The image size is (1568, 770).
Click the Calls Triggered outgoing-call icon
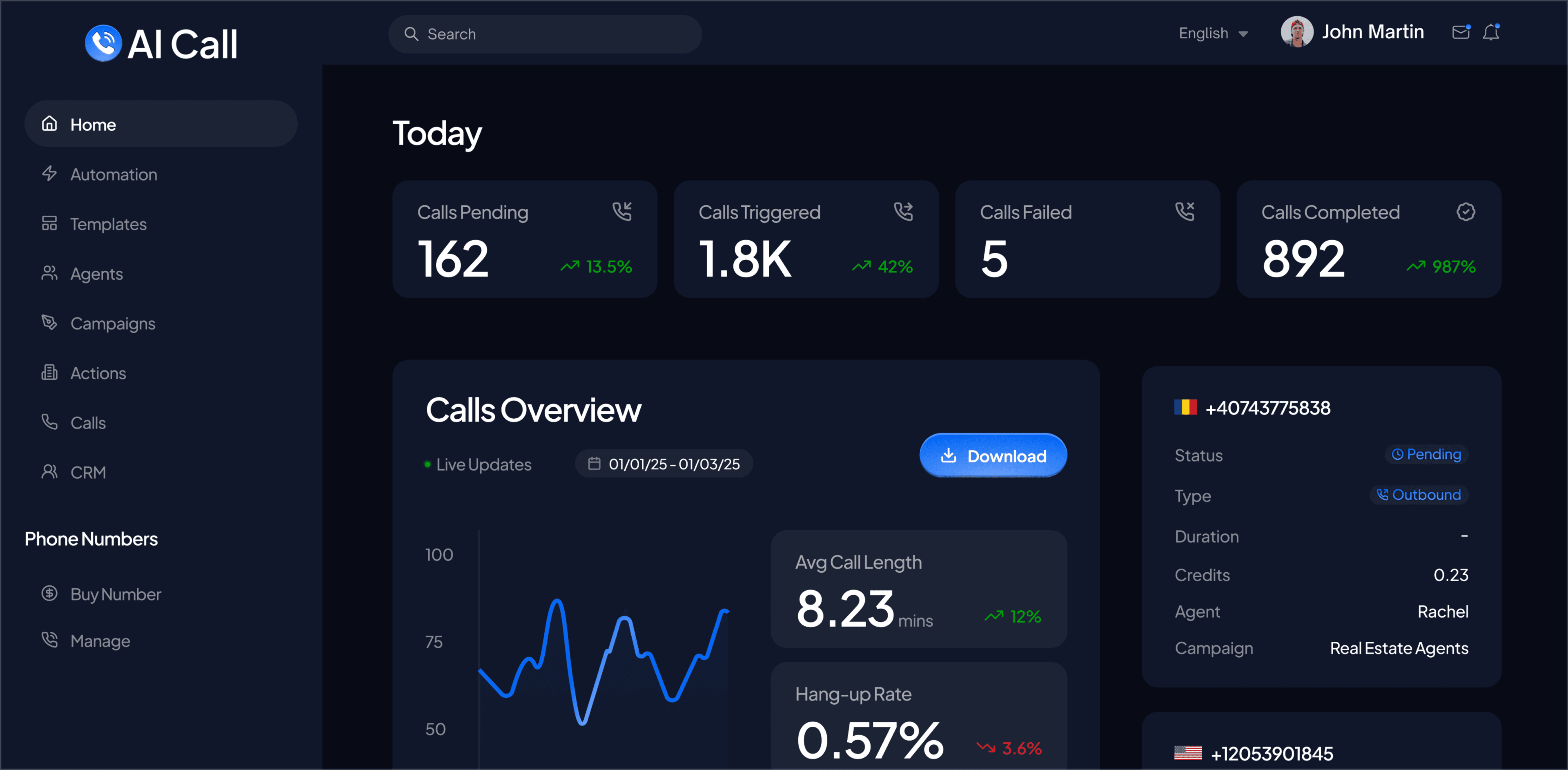pos(903,211)
